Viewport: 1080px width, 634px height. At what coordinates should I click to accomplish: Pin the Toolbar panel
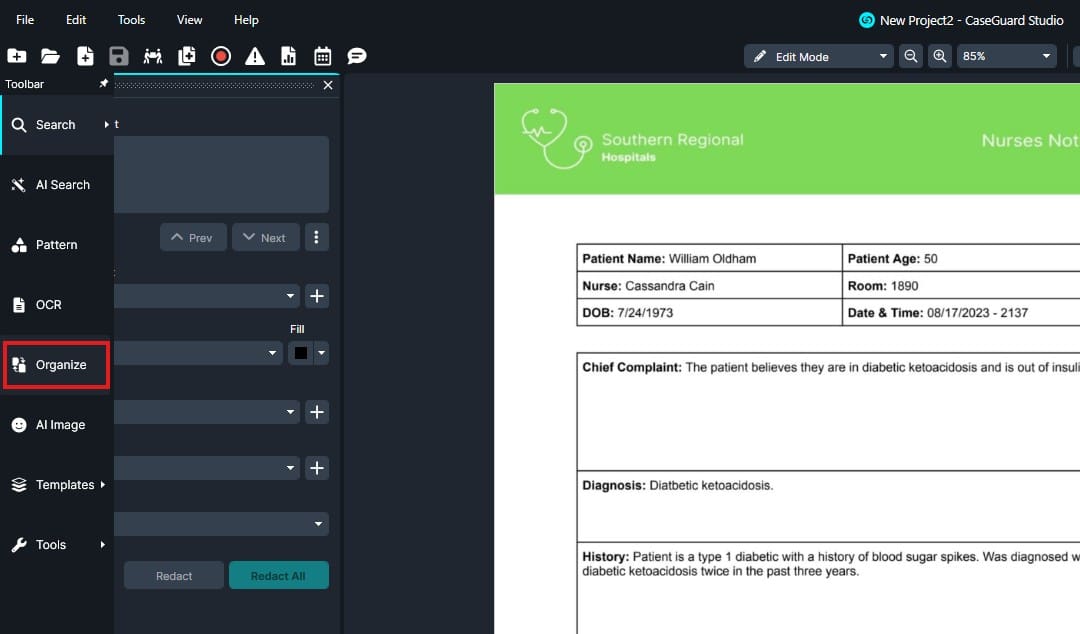coord(103,83)
